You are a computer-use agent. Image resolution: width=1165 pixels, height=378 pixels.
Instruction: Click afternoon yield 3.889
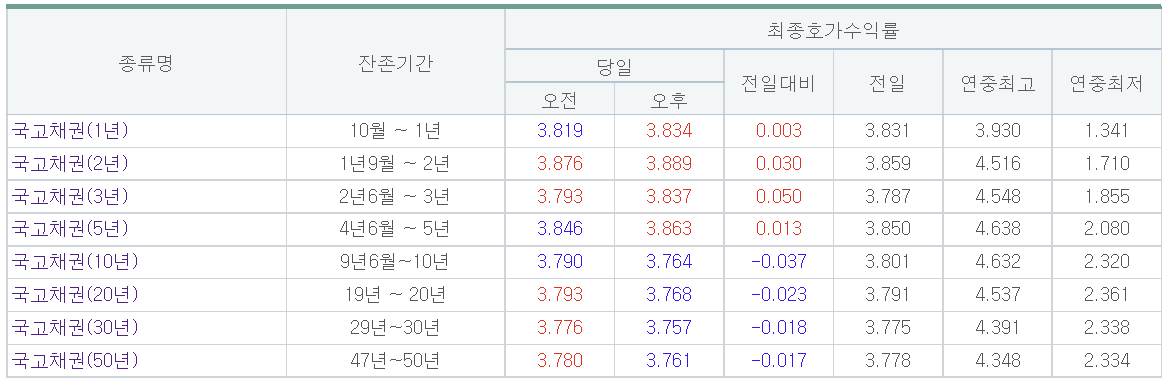pos(669,163)
